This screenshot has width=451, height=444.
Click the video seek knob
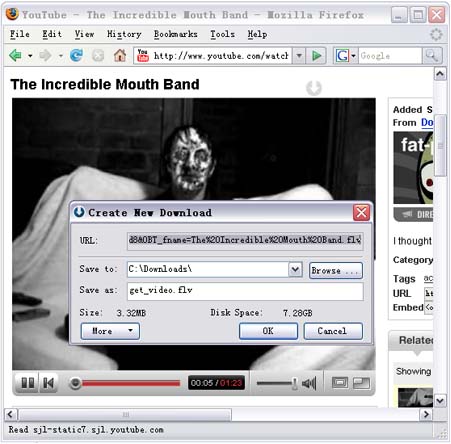pyautogui.click(x=76, y=383)
